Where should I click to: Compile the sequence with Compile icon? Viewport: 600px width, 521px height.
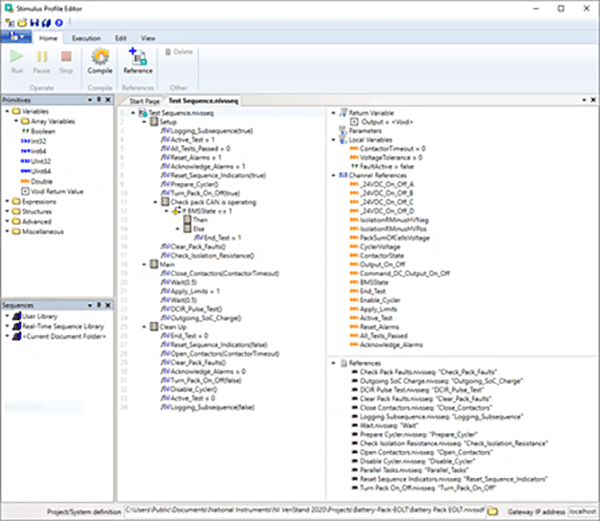(x=100, y=61)
